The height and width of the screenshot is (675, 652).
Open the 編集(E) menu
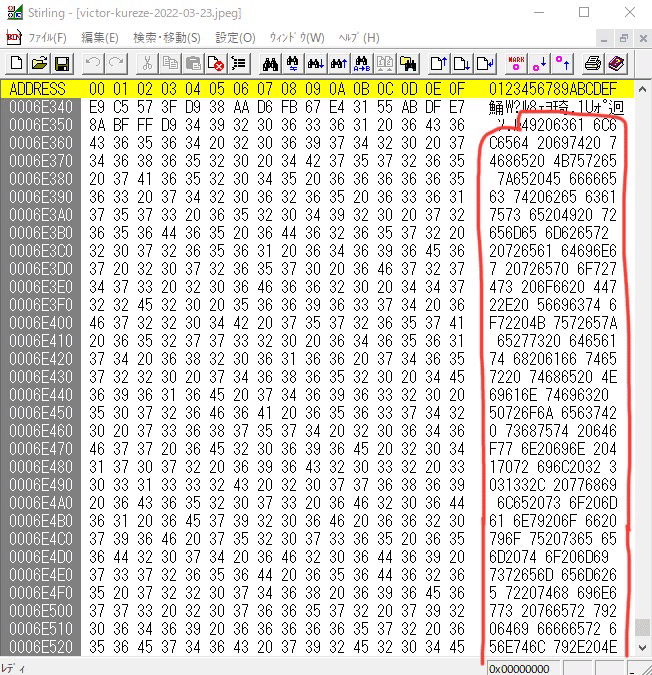point(99,38)
